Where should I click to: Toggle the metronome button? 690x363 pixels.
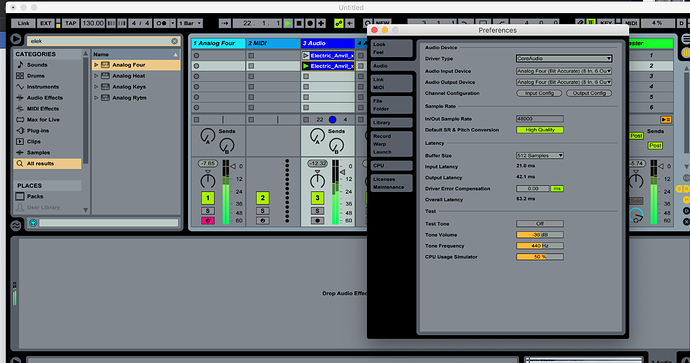pos(161,23)
